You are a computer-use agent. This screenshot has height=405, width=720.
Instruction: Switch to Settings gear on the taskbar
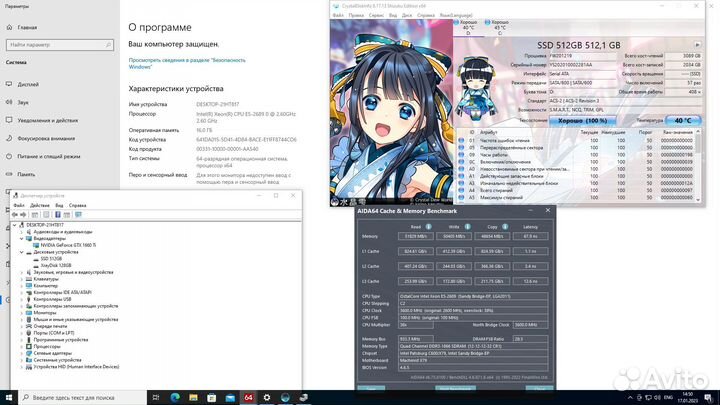(x=267, y=397)
